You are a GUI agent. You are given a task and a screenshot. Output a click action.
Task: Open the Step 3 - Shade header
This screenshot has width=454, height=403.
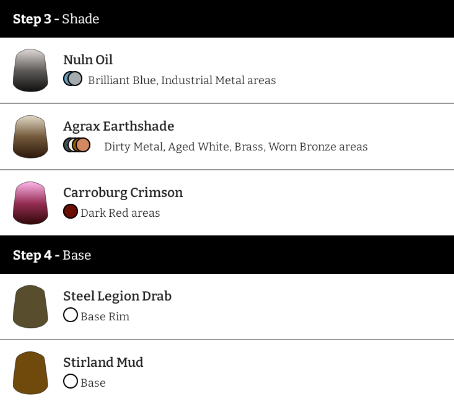tap(227, 19)
